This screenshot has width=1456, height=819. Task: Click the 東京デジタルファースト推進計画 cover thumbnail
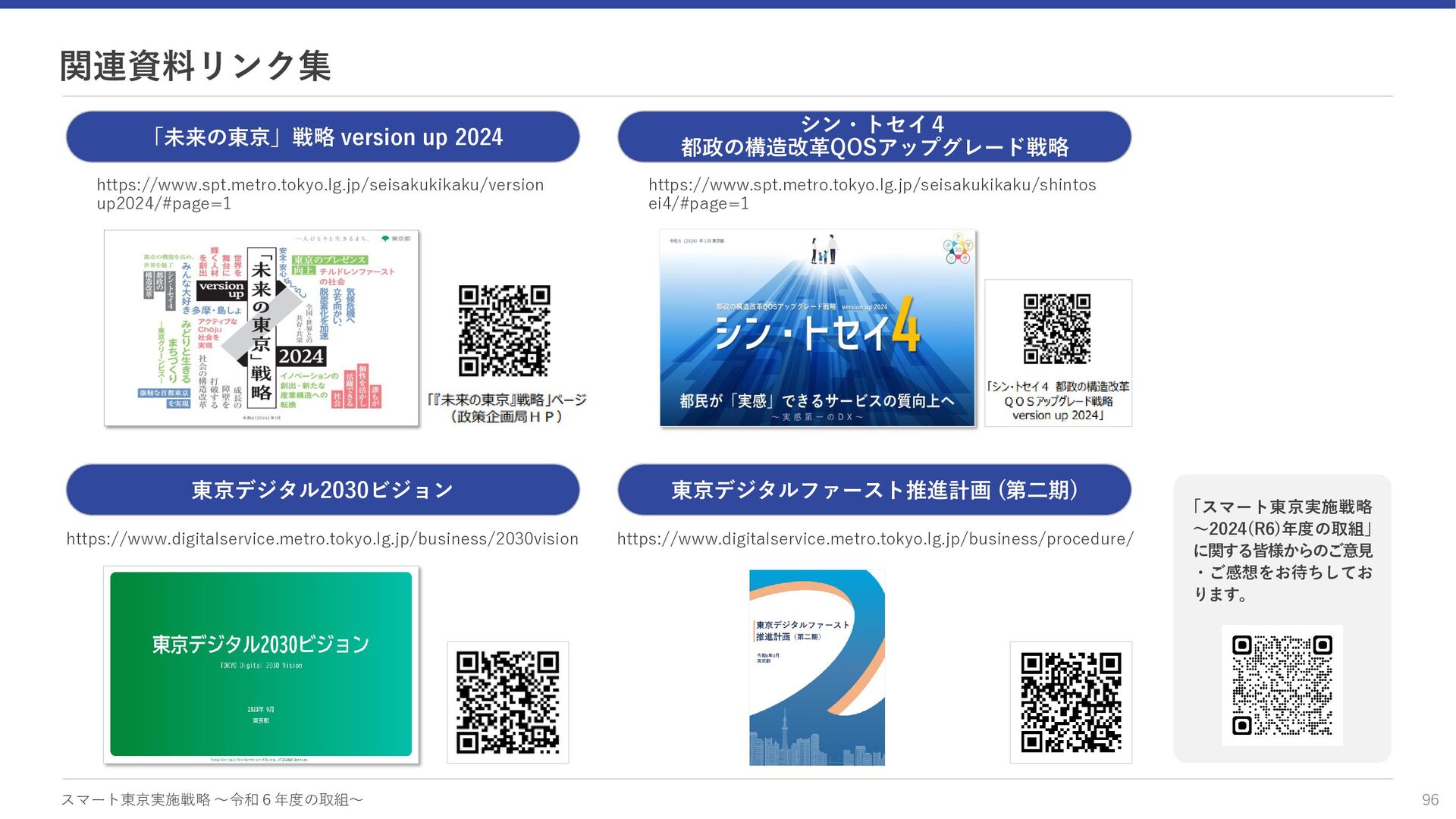coord(817,667)
